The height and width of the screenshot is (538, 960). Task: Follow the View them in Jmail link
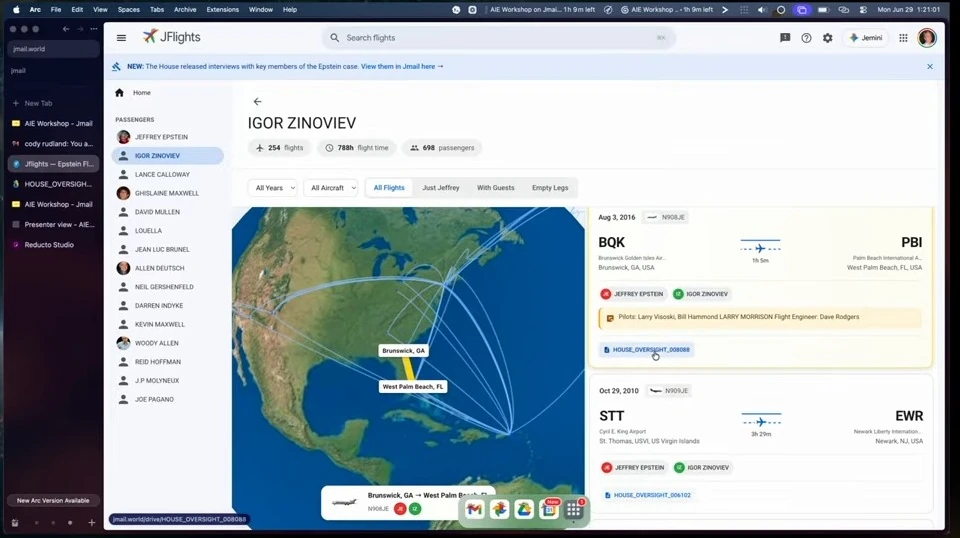point(402,66)
